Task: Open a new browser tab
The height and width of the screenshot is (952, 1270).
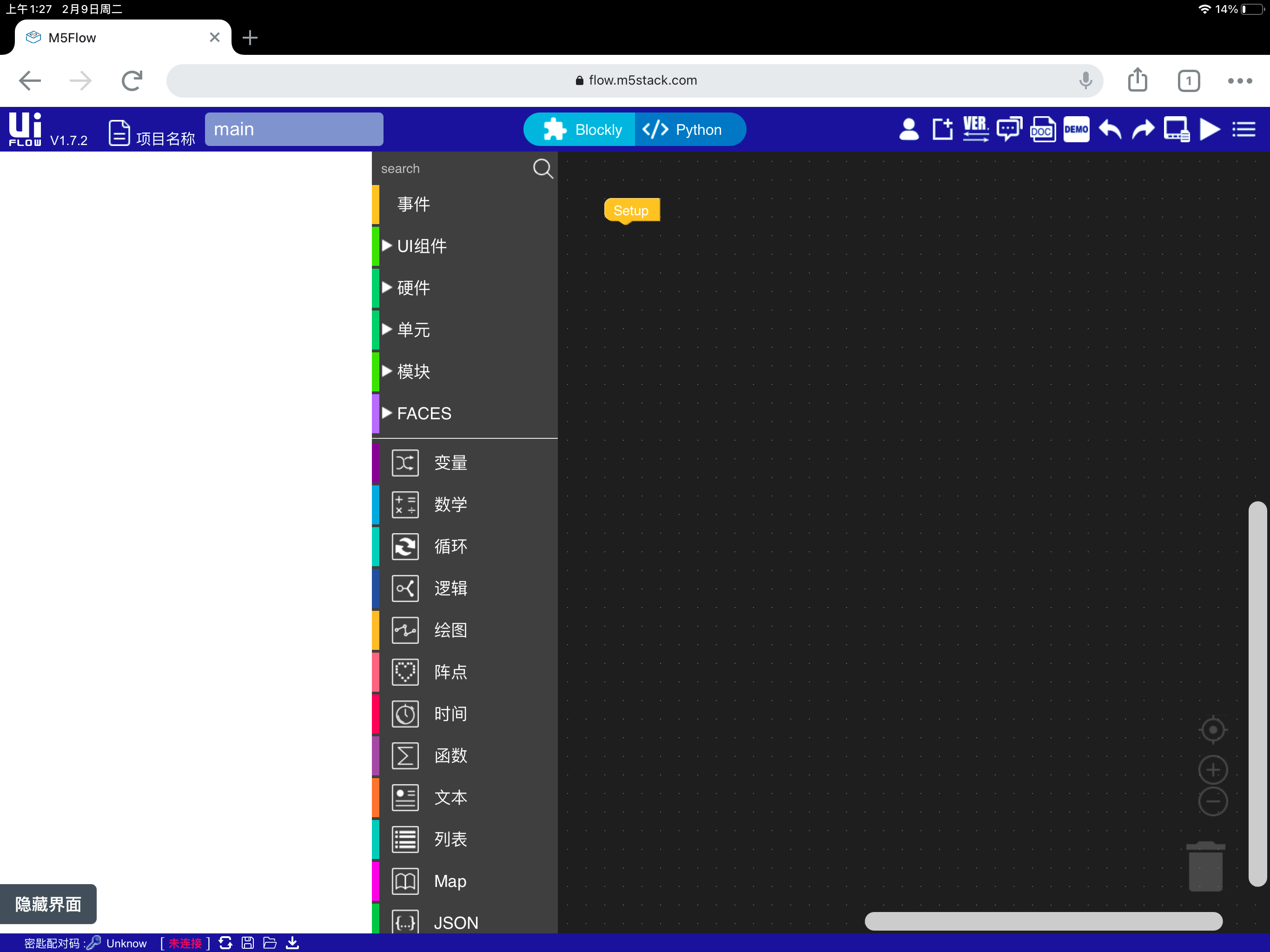Action: pyautogui.click(x=250, y=38)
